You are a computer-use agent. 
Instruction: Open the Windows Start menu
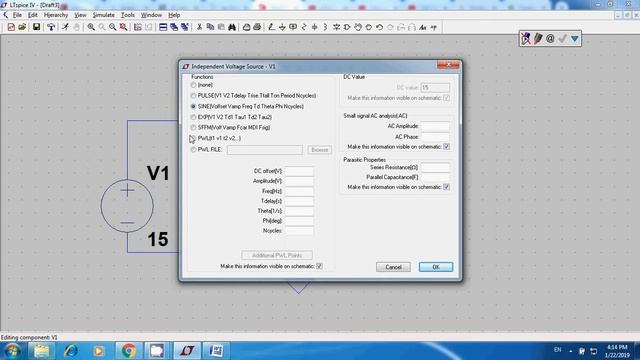coord(12,351)
